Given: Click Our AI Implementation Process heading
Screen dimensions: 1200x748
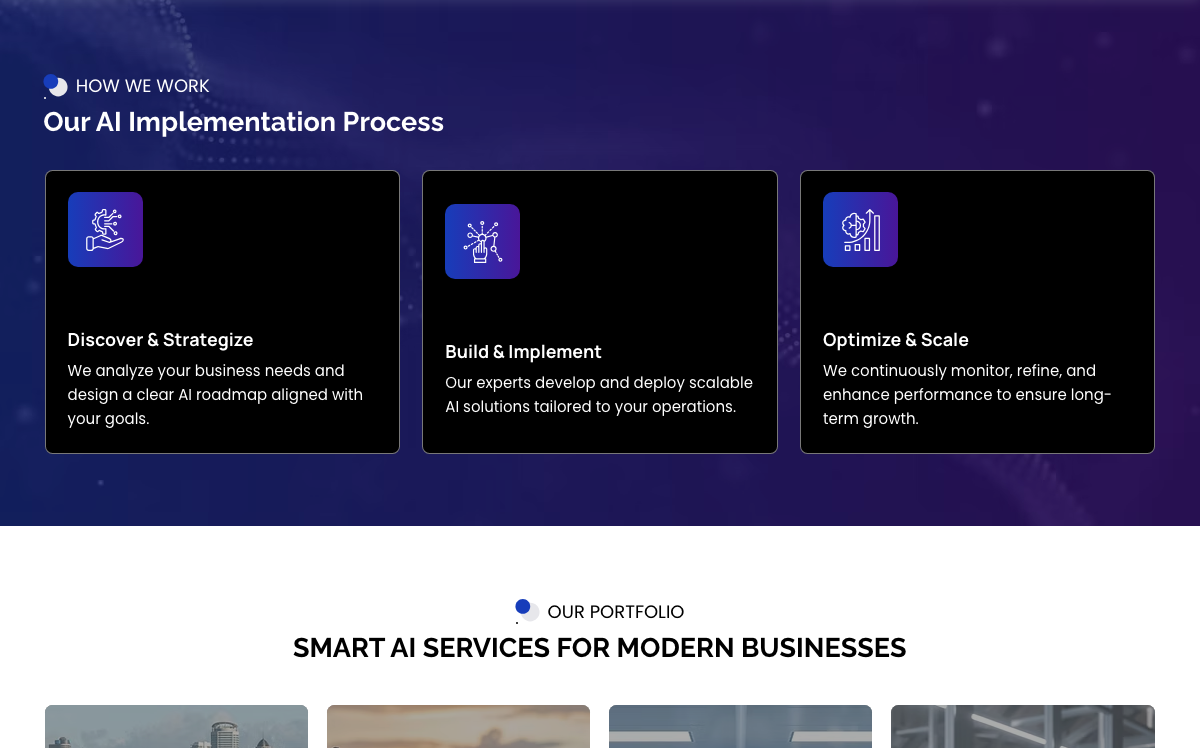Looking at the screenshot, I should pyautogui.click(x=243, y=122).
